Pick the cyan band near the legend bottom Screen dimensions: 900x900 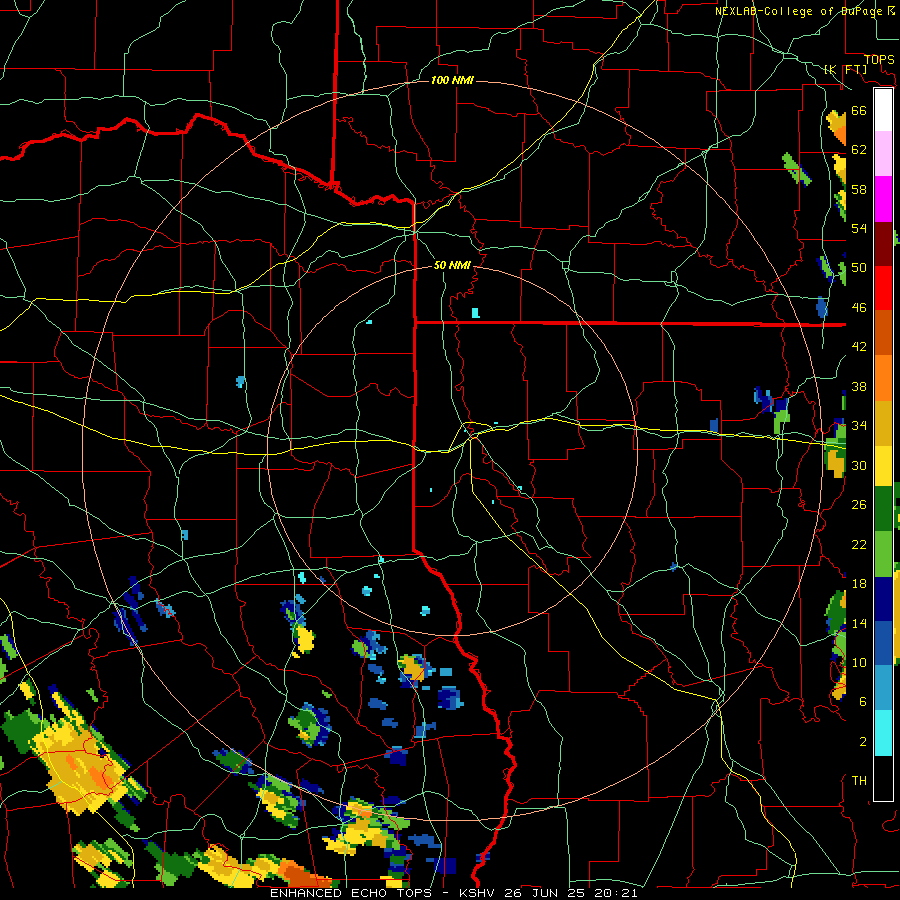[x=883, y=733]
